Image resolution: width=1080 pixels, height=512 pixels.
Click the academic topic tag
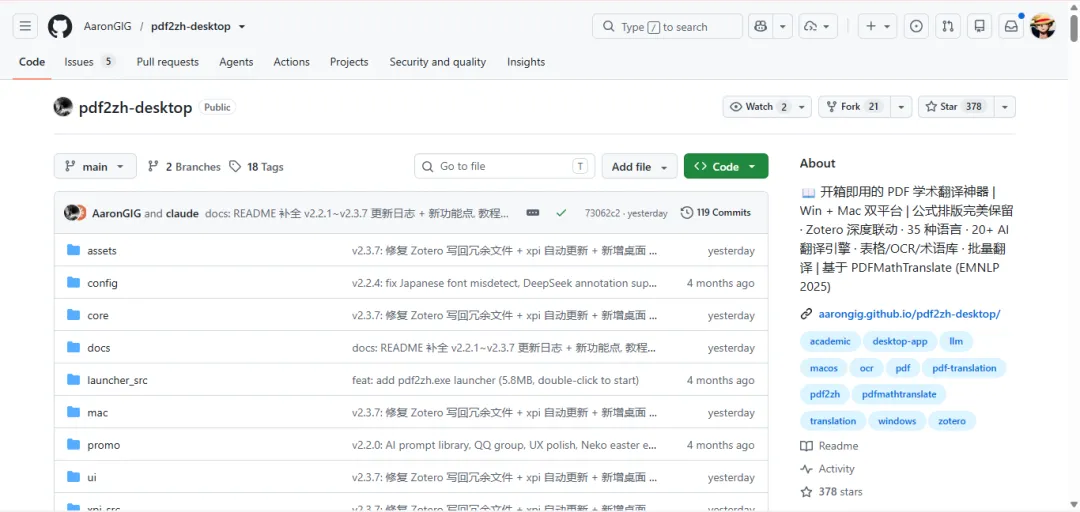[x=830, y=342]
